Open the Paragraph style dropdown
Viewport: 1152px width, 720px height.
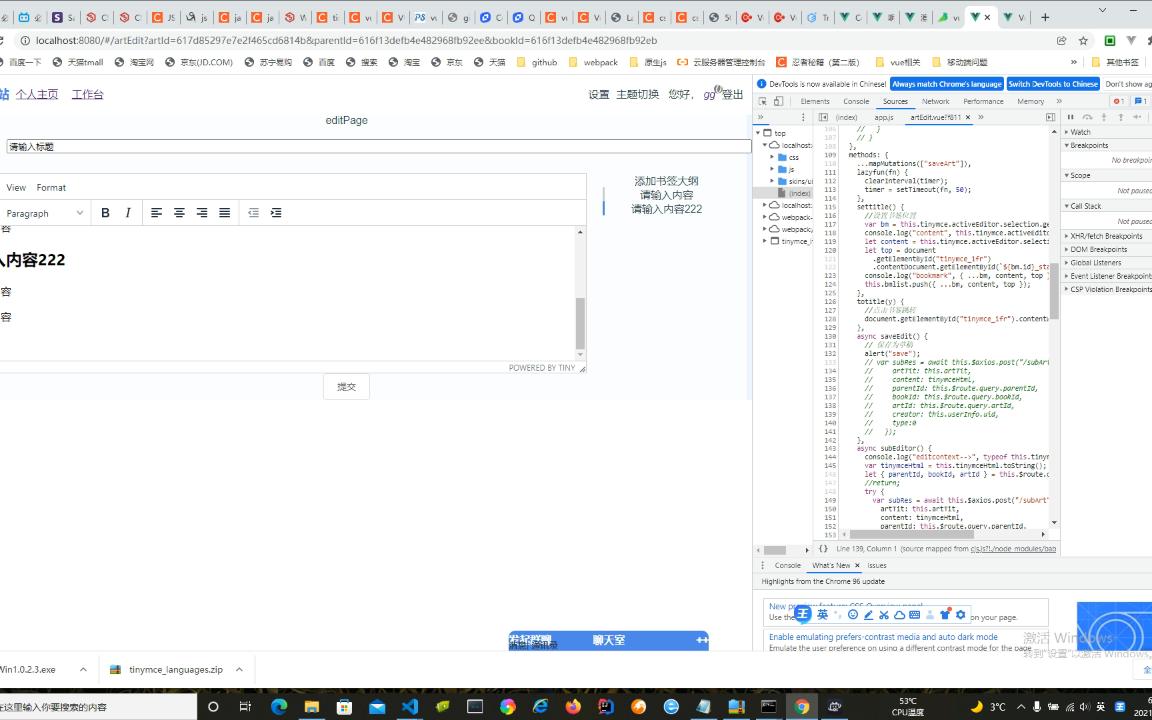[x=43, y=212]
